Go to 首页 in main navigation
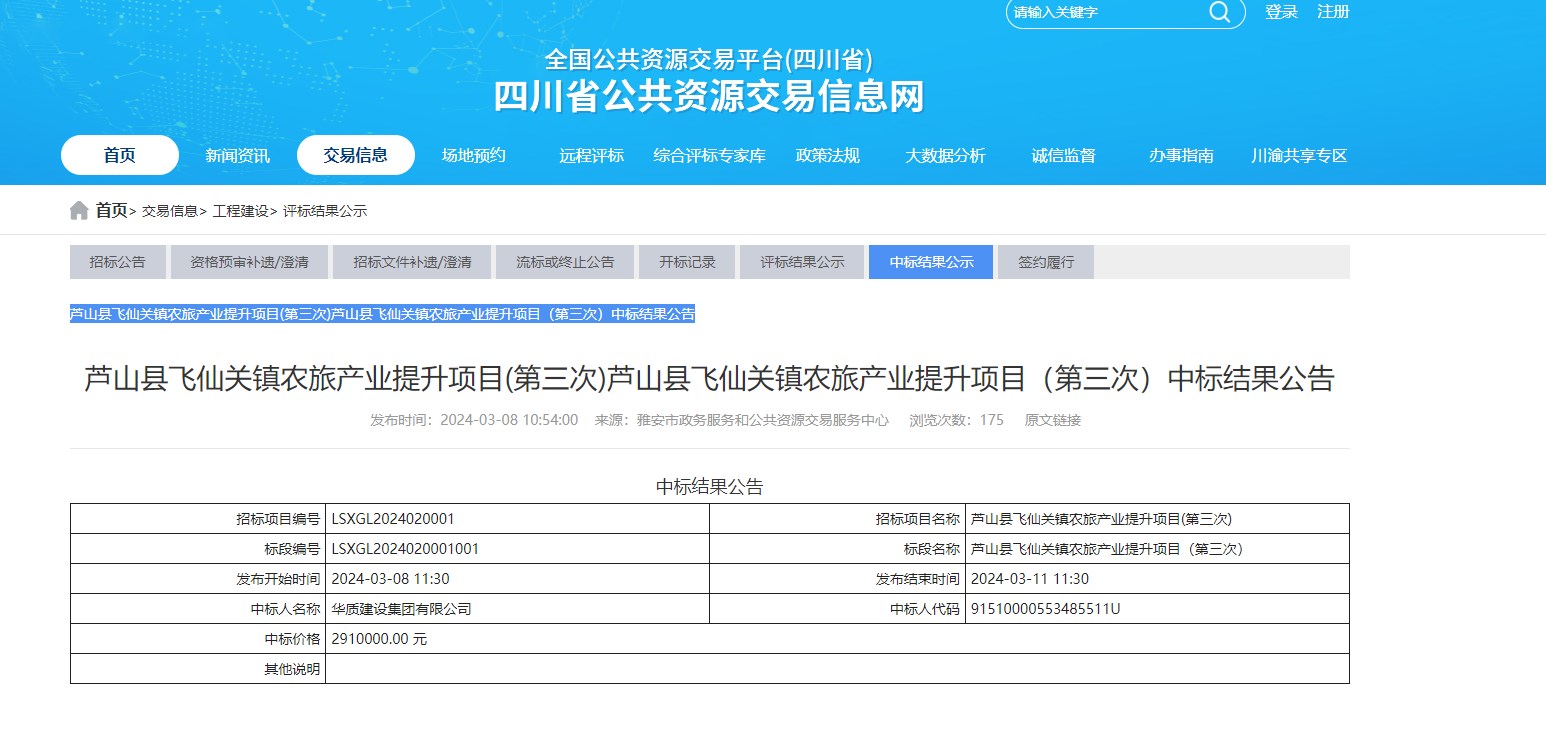This screenshot has width=1546, height=742. tap(120, 155)
